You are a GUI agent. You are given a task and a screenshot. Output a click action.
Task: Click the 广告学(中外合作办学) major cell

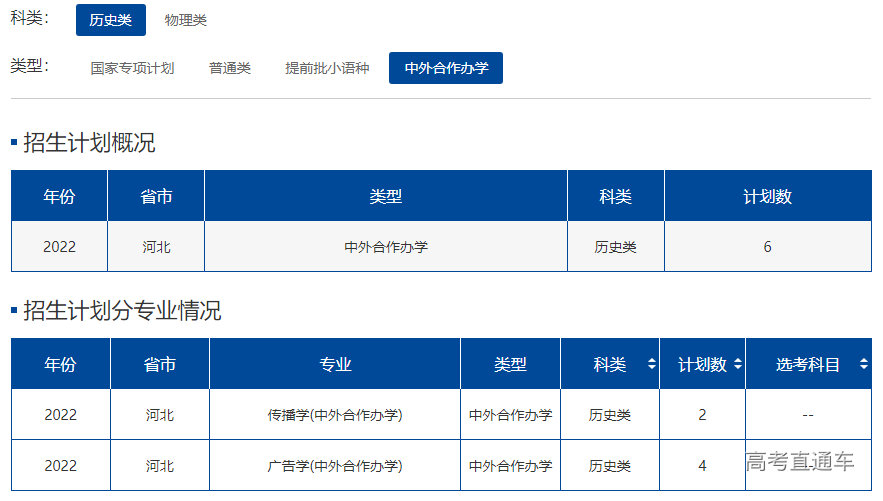(x=335, y=466)
